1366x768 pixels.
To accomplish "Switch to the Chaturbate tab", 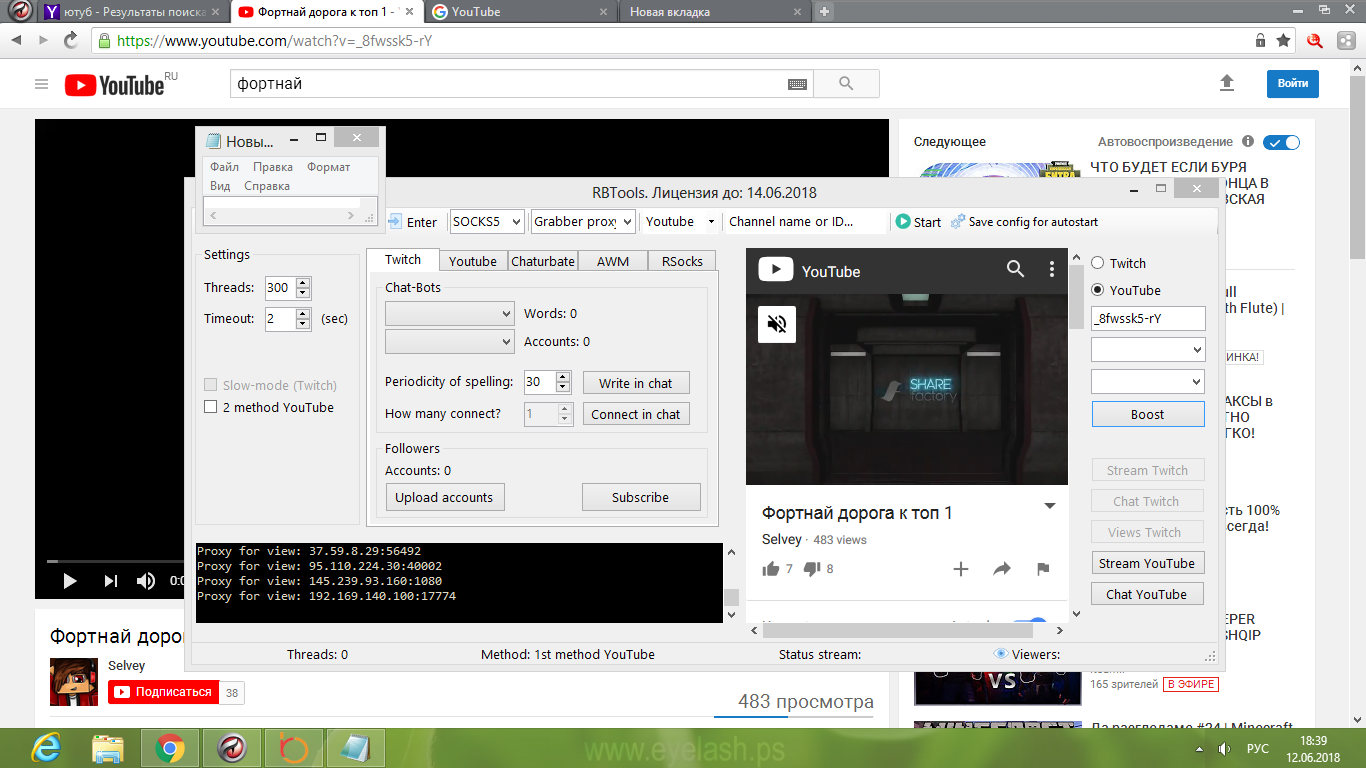I will pyautogui.click(x=543, y=261).
